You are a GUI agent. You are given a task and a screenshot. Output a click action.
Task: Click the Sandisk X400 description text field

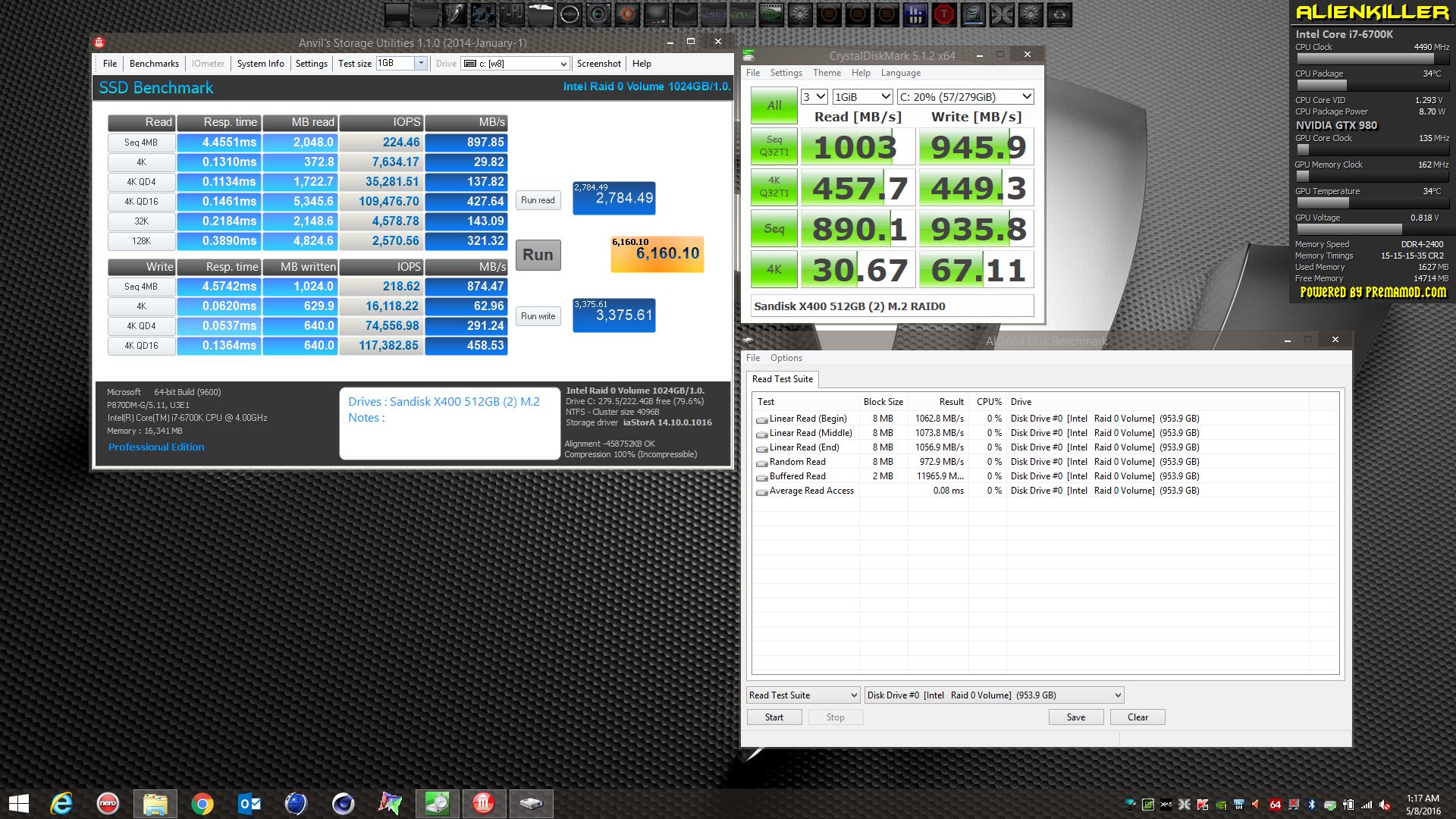(x=892, y=306)
